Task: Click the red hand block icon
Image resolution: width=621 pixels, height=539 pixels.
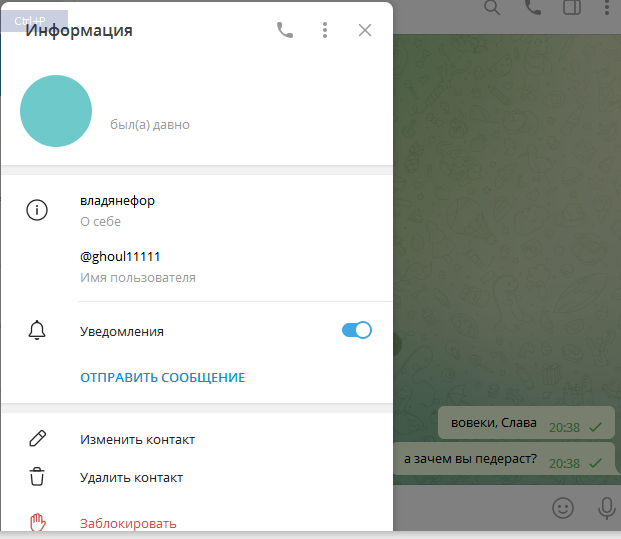Action: [38, 522]
